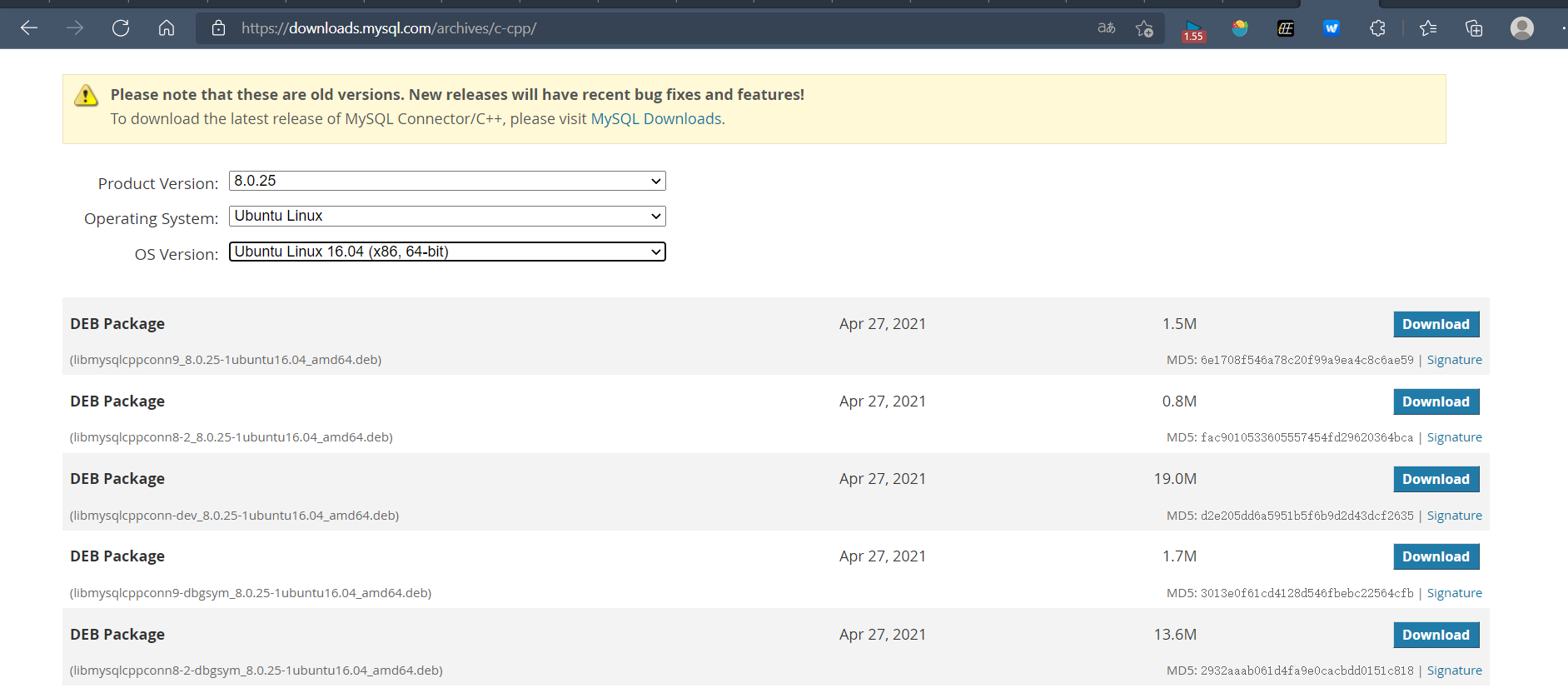
Task: Go back to the previous page
Action: pos(29,28)
